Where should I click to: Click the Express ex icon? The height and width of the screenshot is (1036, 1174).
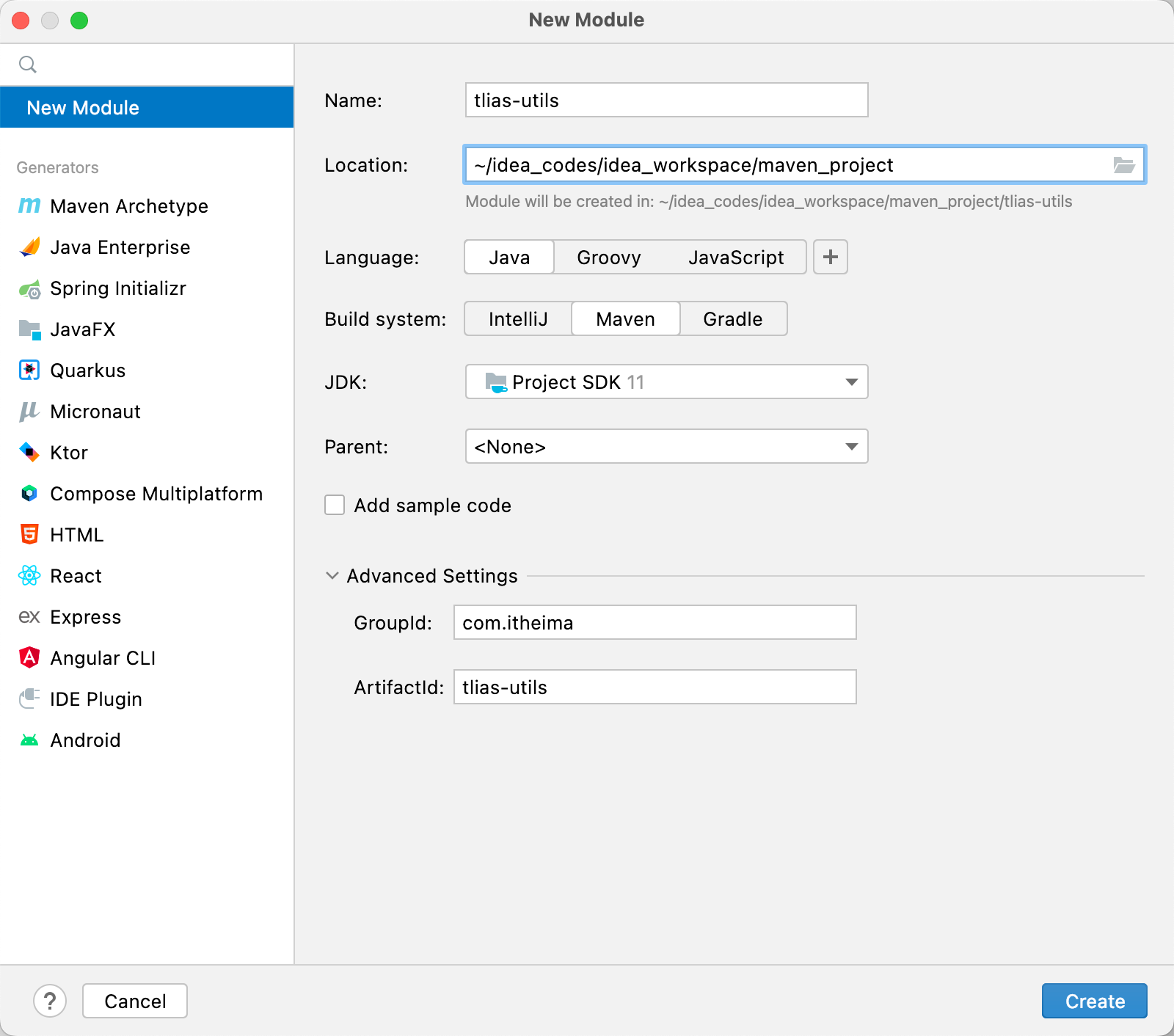coord(29,617)
